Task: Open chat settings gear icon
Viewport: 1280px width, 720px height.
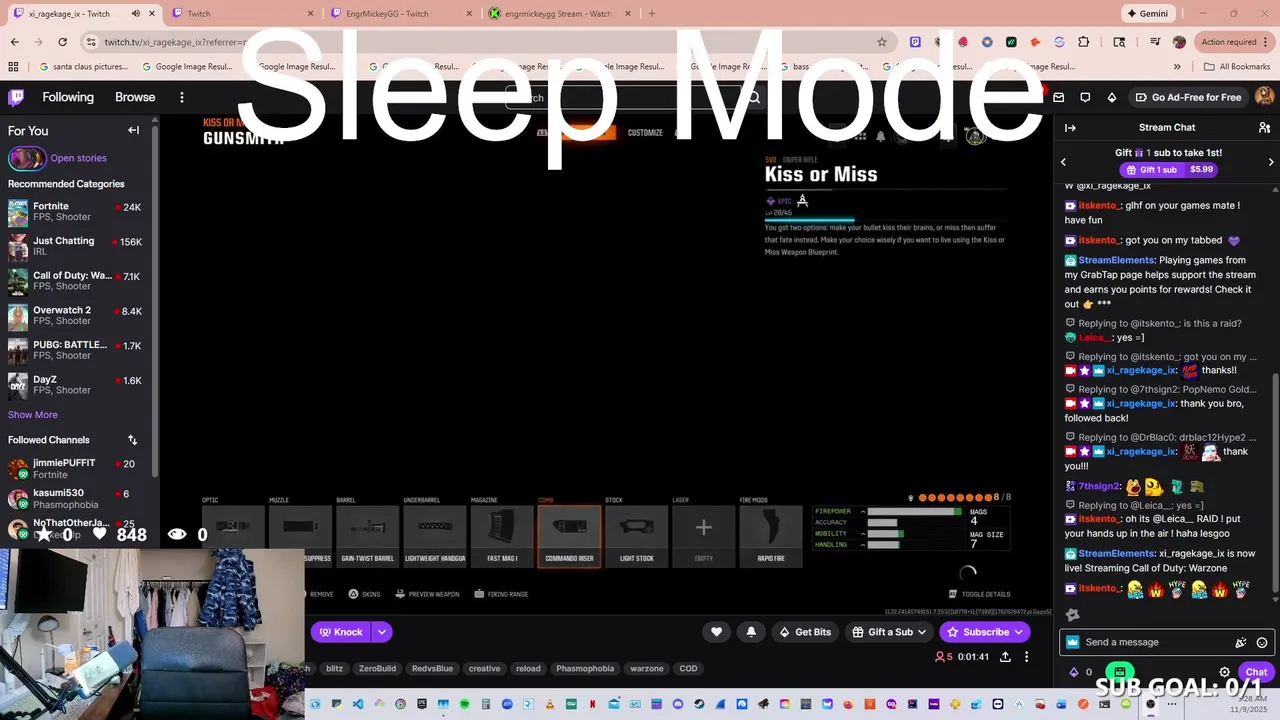Action: (1224, 672)
